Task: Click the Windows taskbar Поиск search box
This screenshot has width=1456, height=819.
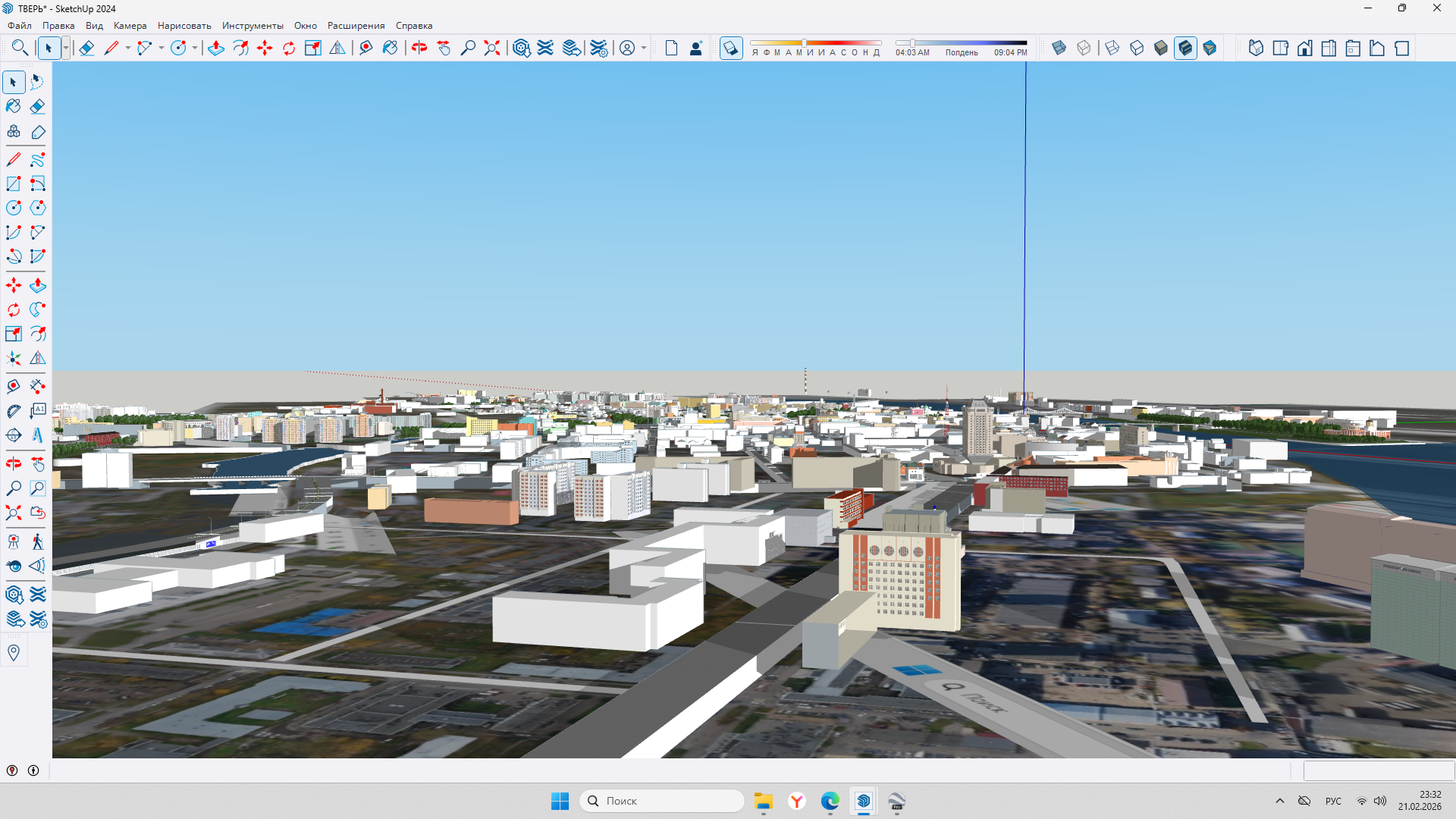Action: point(661,801)
